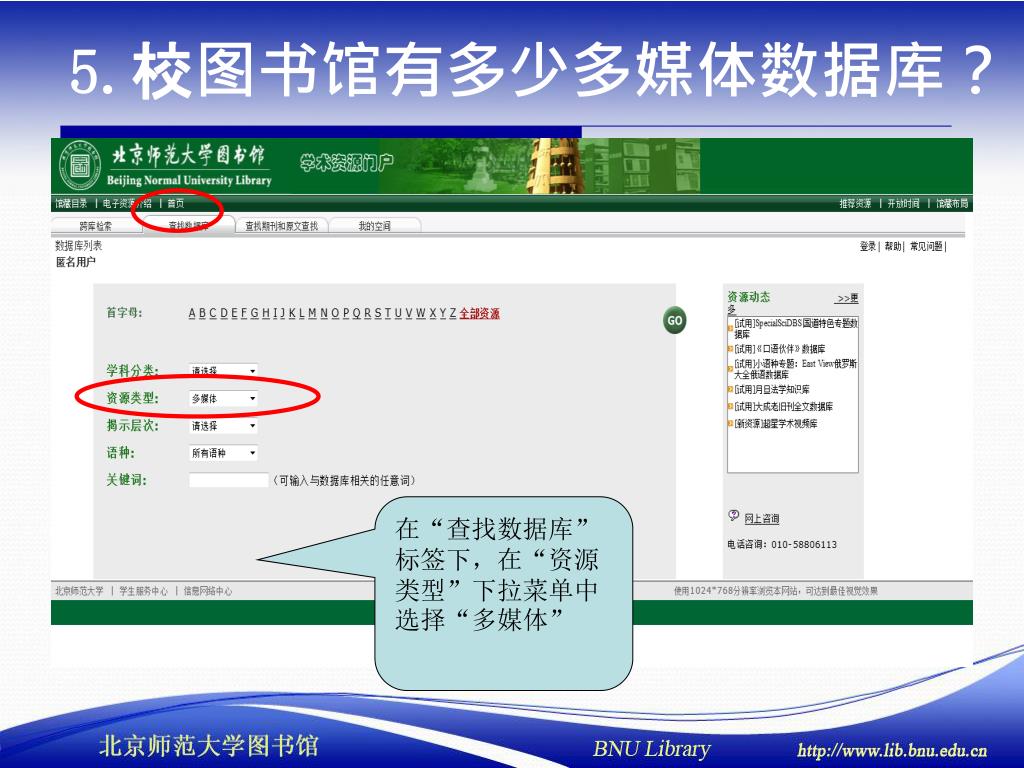Click the 登录 login link
Image resolution: width=1024 pixels, height=768 pixels.
867,246
